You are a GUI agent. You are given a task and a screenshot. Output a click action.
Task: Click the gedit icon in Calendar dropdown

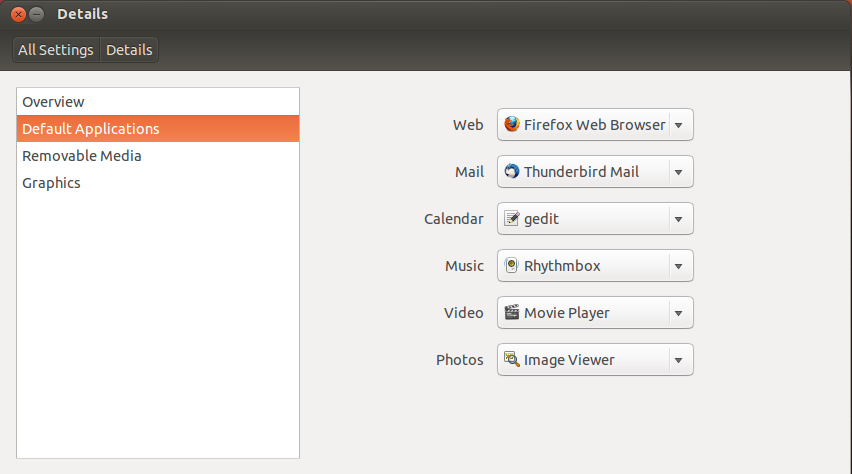(x=511, y=219)
